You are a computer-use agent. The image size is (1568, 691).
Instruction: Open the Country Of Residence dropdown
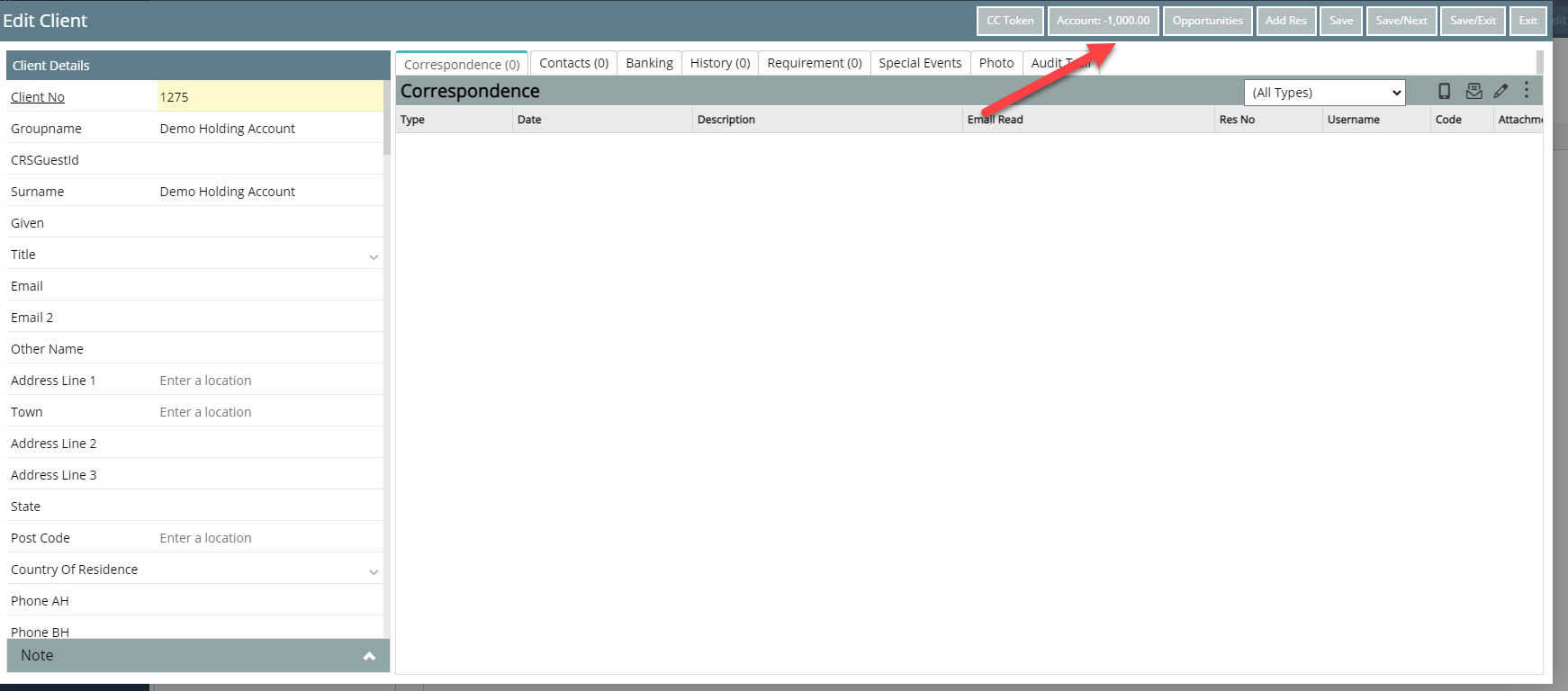374,571
